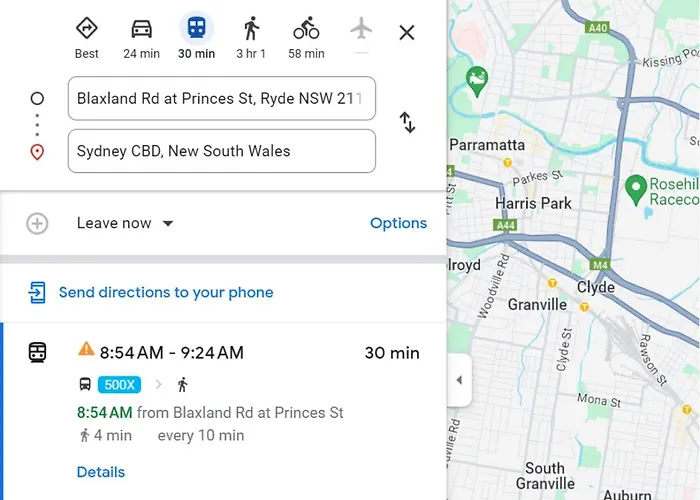Select the Best travel mode icon
700x500 pixels.
point(87,29)
